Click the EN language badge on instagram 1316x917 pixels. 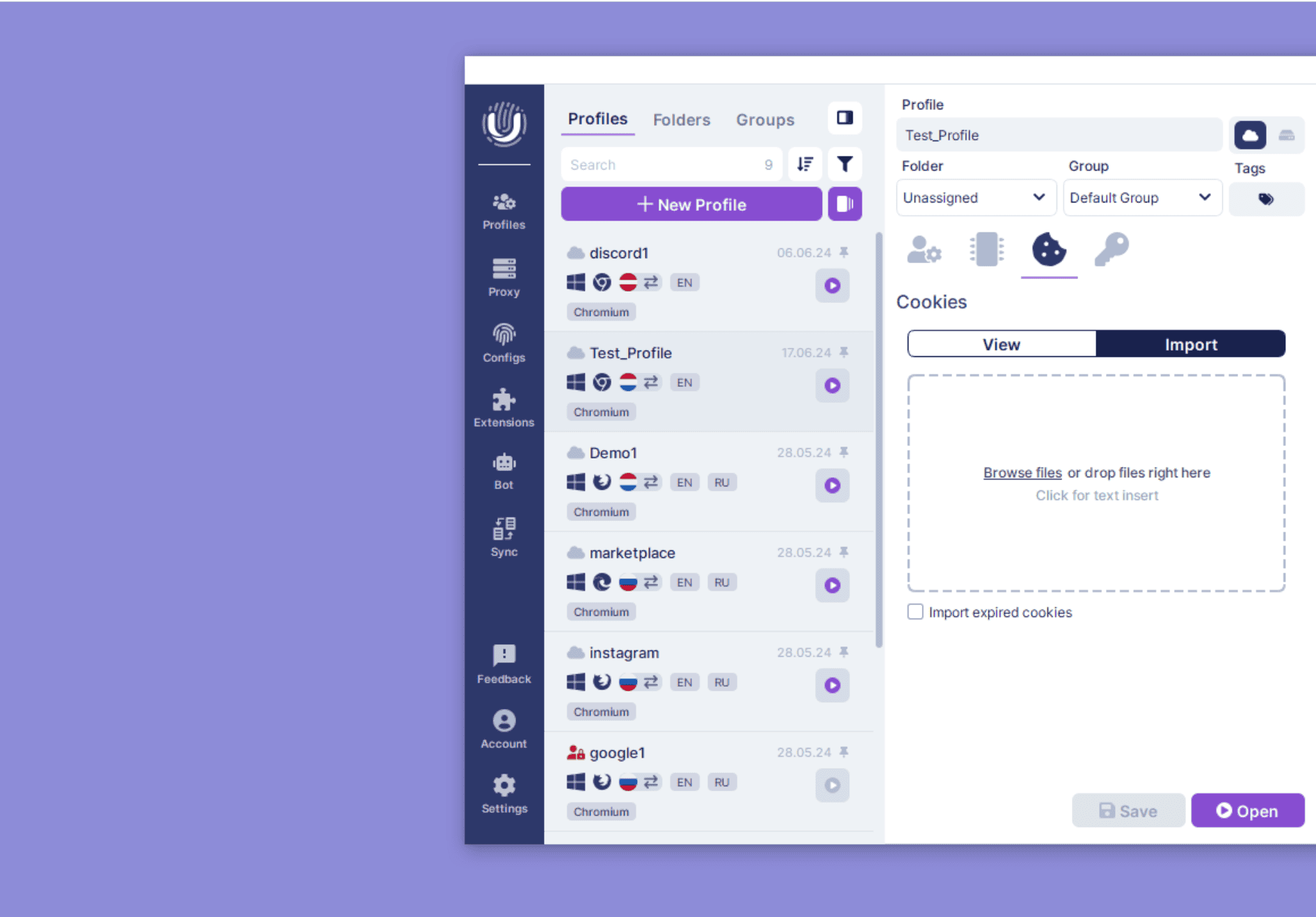click(684, 682)
